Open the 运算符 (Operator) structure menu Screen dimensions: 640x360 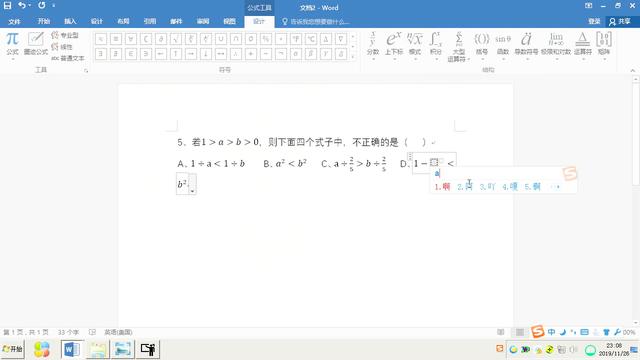pyautogui.click(x=583, y=46)
